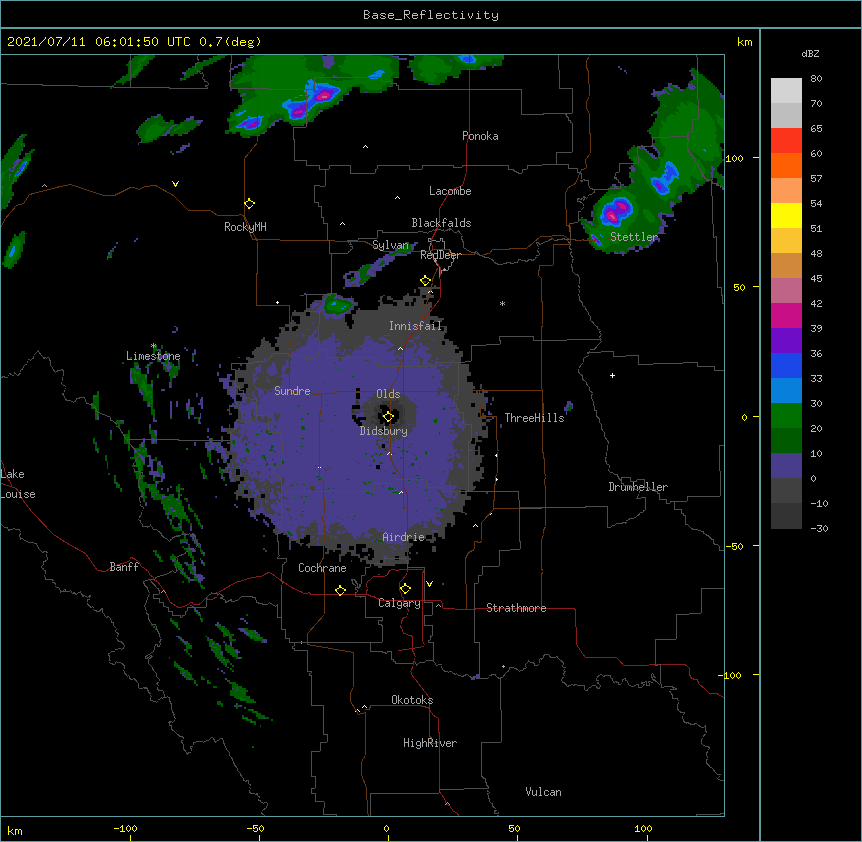Click the storm cell core near Stettler
The height and width of the screenshot is (842, 862).
tap(614, 212)
